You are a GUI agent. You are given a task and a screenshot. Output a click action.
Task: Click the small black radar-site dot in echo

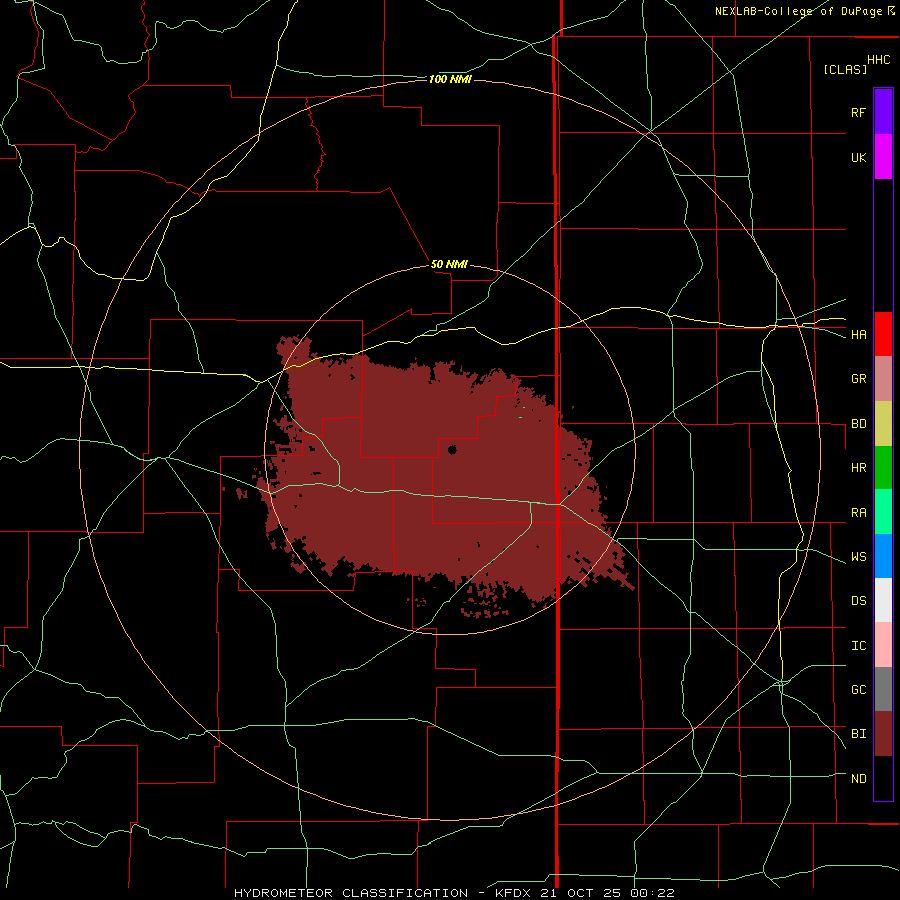tap(452, 450)
